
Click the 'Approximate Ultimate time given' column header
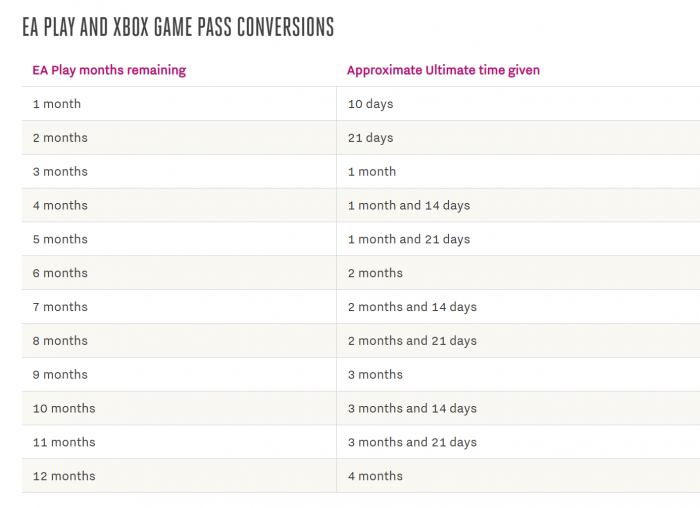[443, 70]
